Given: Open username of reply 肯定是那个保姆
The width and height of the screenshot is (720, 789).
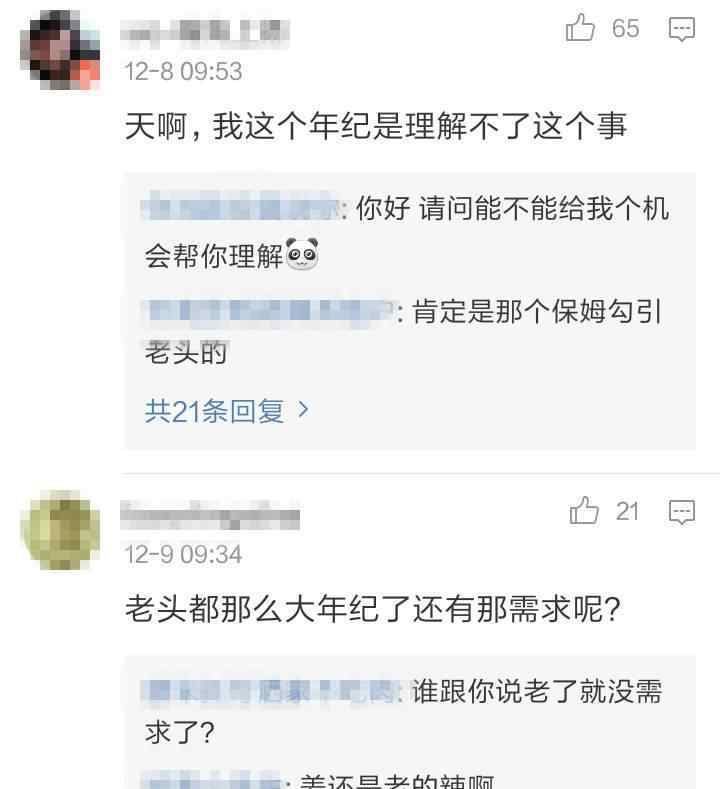Looking at the screenshot, I should [x=270, y=311].
